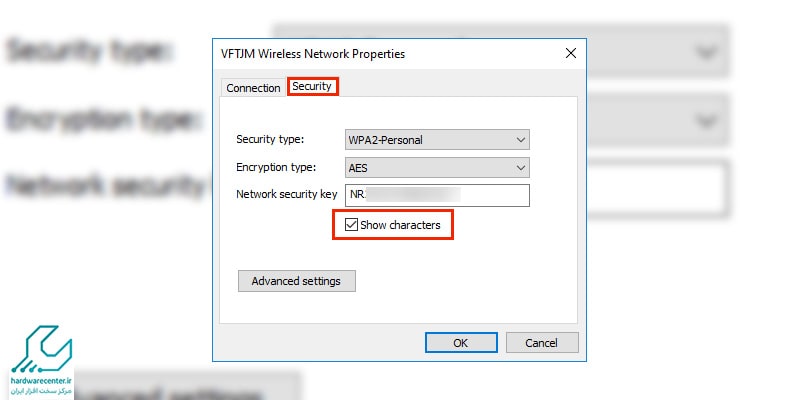Click the Network security key label
800x400 pixels.
287,194
